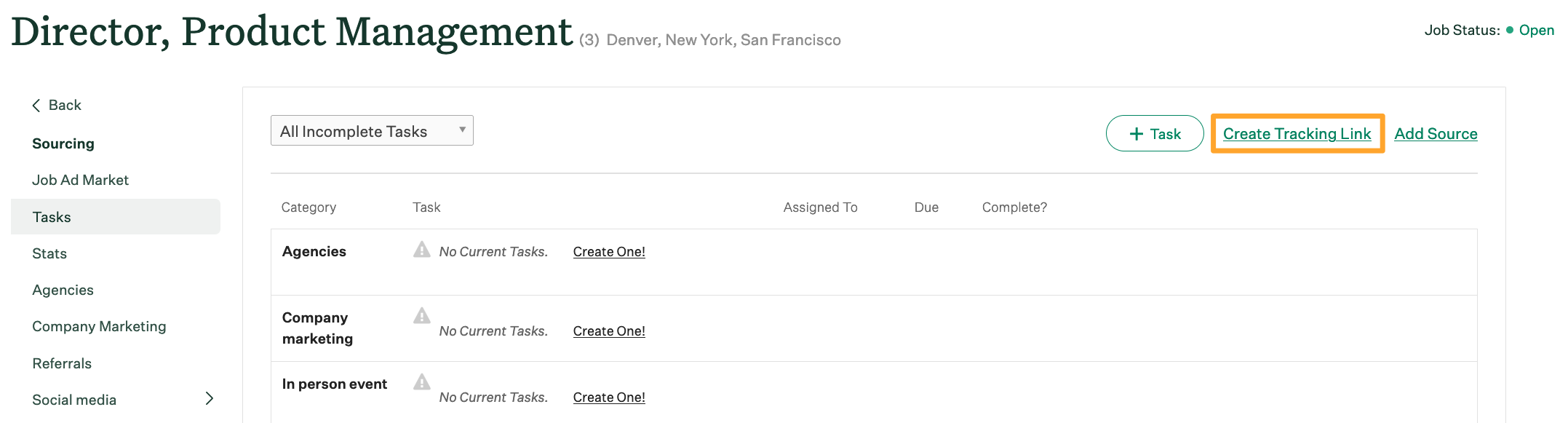Image resolution: width=1568 pixels, height=423 pixels.
Task: Click the green status dot next to Open
Action: point(1510,30)
